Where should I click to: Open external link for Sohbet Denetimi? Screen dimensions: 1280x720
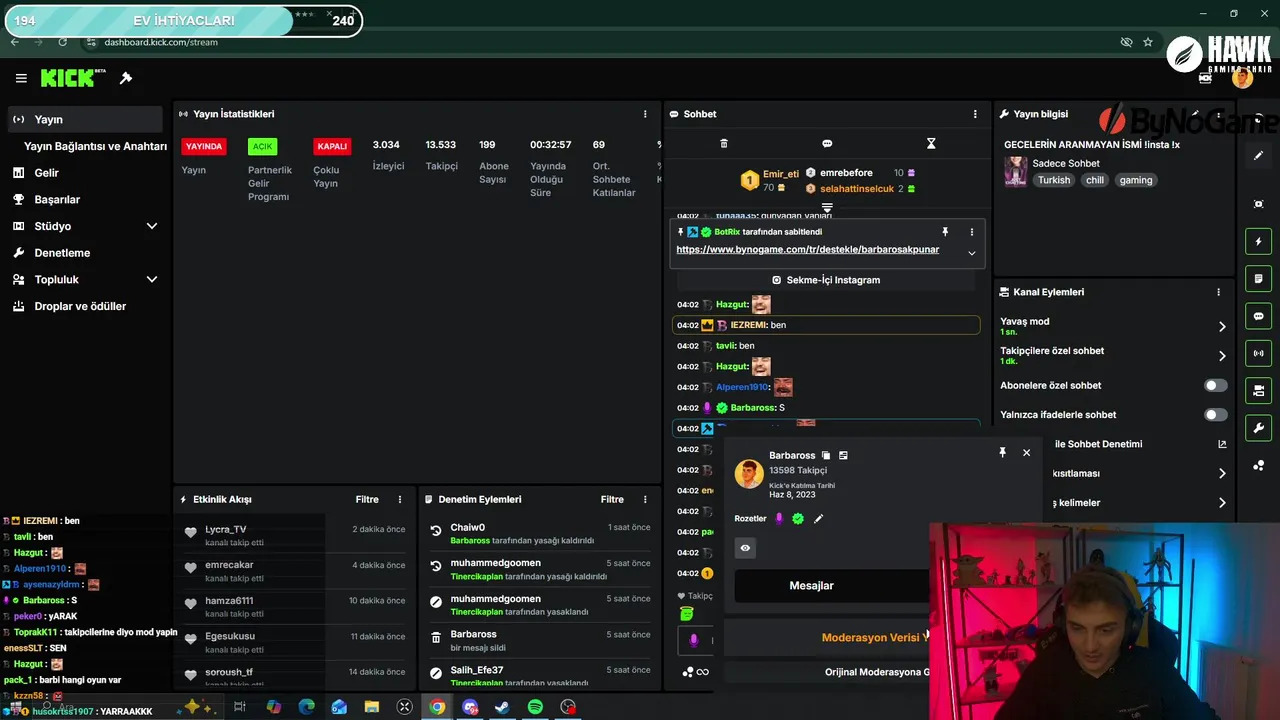(1222, 444)
